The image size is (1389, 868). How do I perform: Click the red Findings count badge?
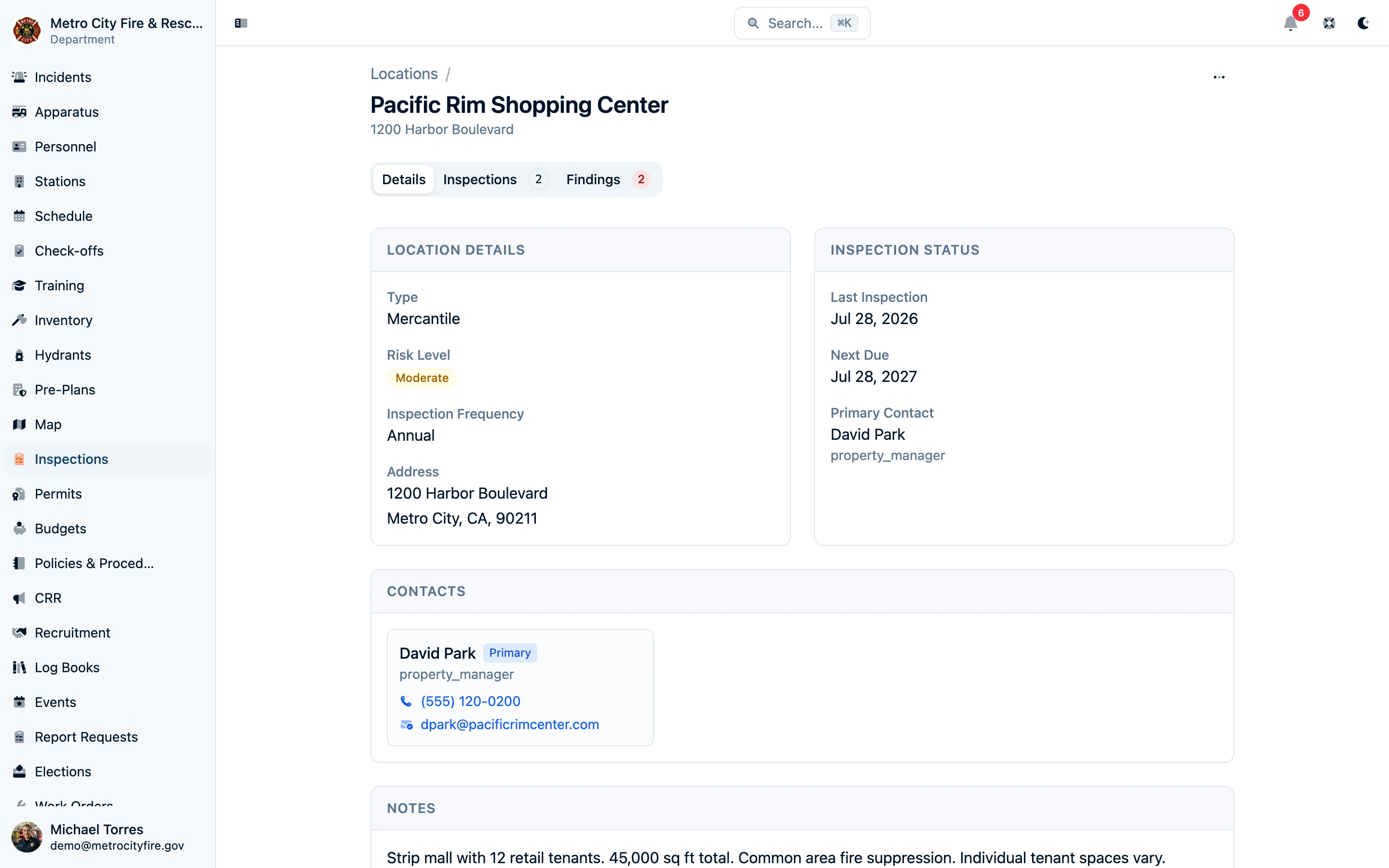pyautogui.click(x=641, y=180)
